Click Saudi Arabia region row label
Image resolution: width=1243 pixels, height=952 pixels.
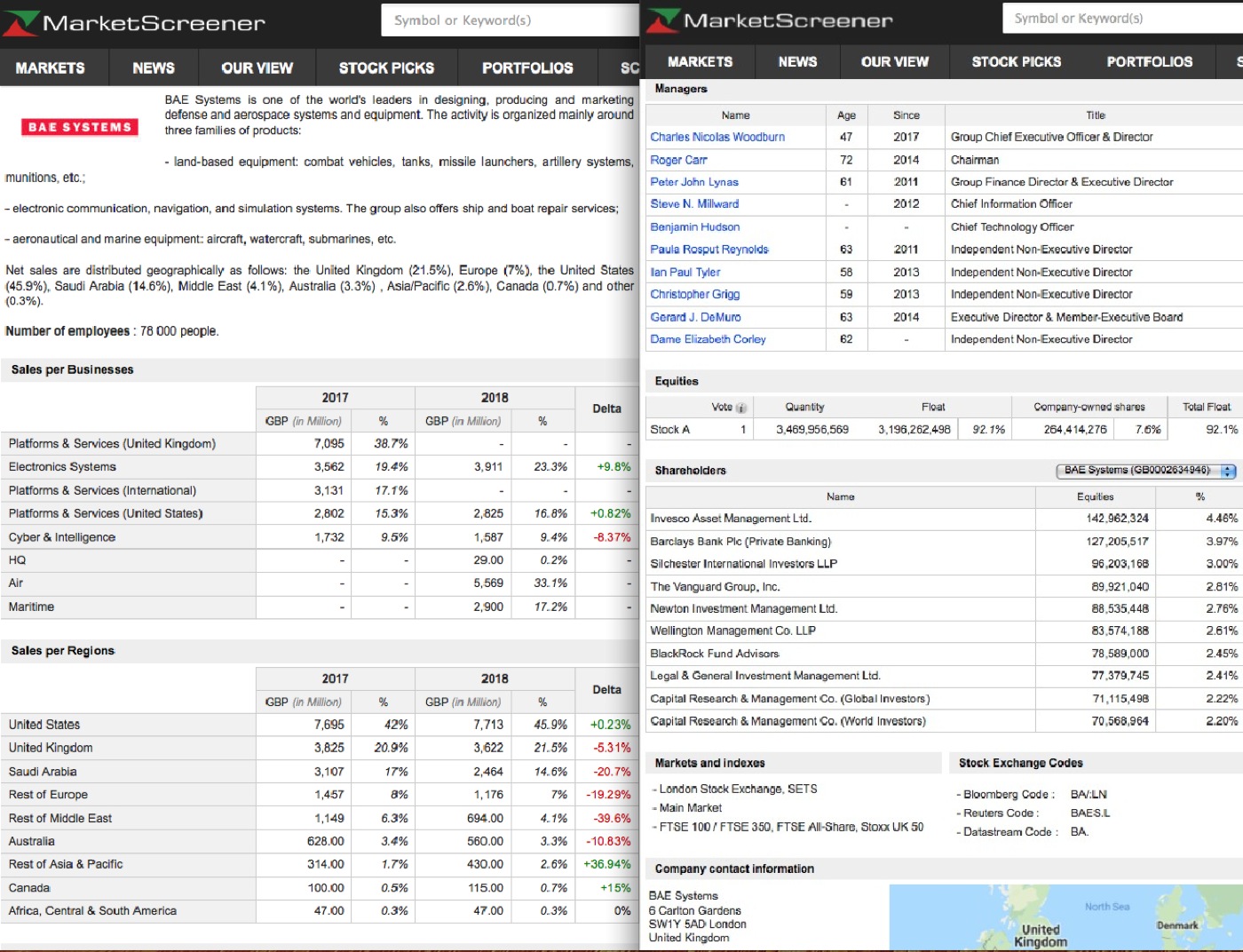coord(43,772)
